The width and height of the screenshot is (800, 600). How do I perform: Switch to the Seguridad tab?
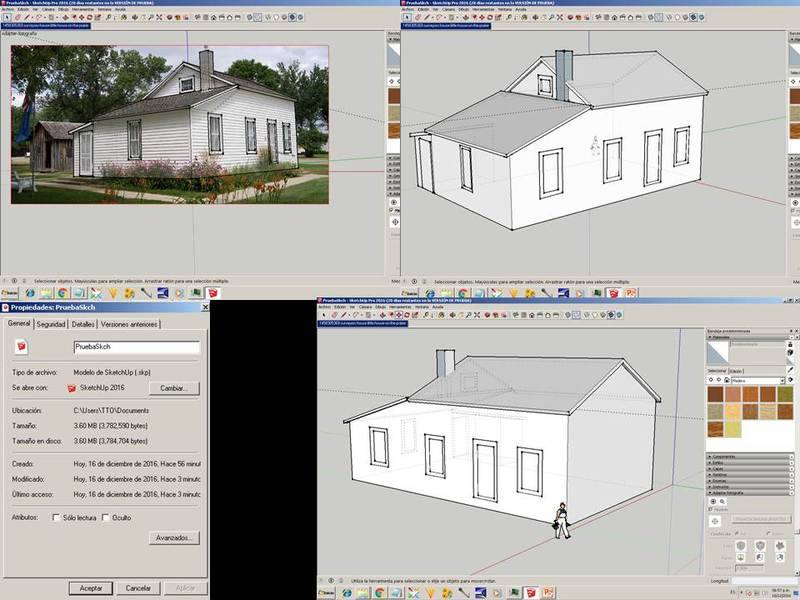[51, 324]
